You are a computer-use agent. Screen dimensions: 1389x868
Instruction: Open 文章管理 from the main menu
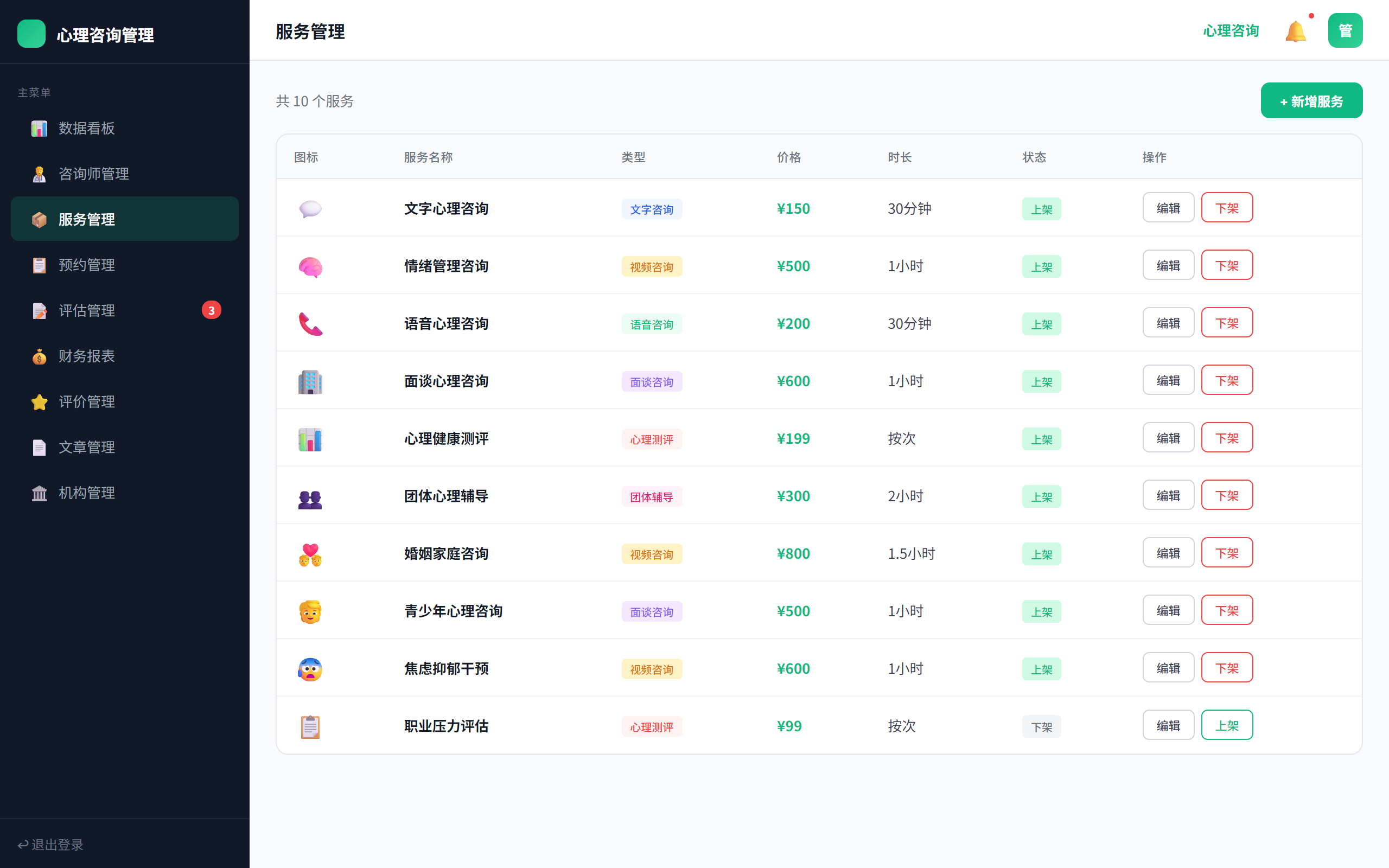125,447
